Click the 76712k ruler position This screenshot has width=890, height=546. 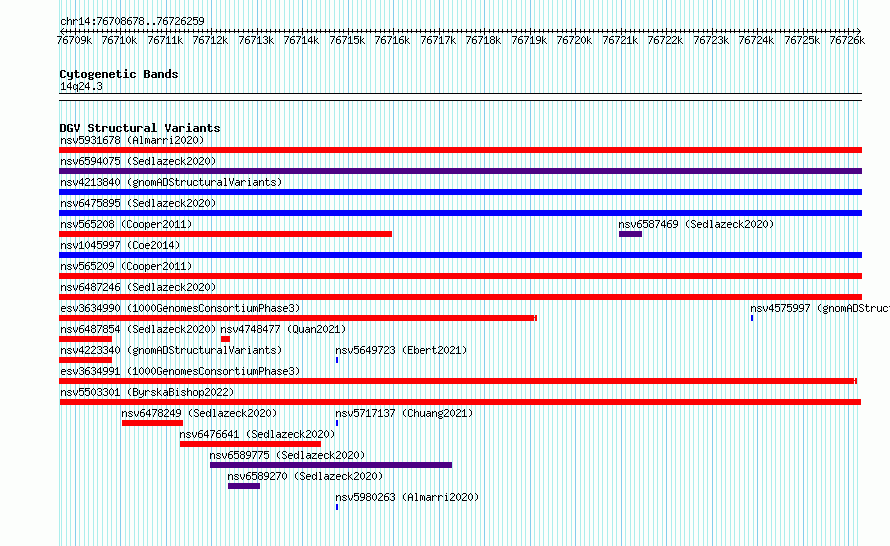[211, 40]
